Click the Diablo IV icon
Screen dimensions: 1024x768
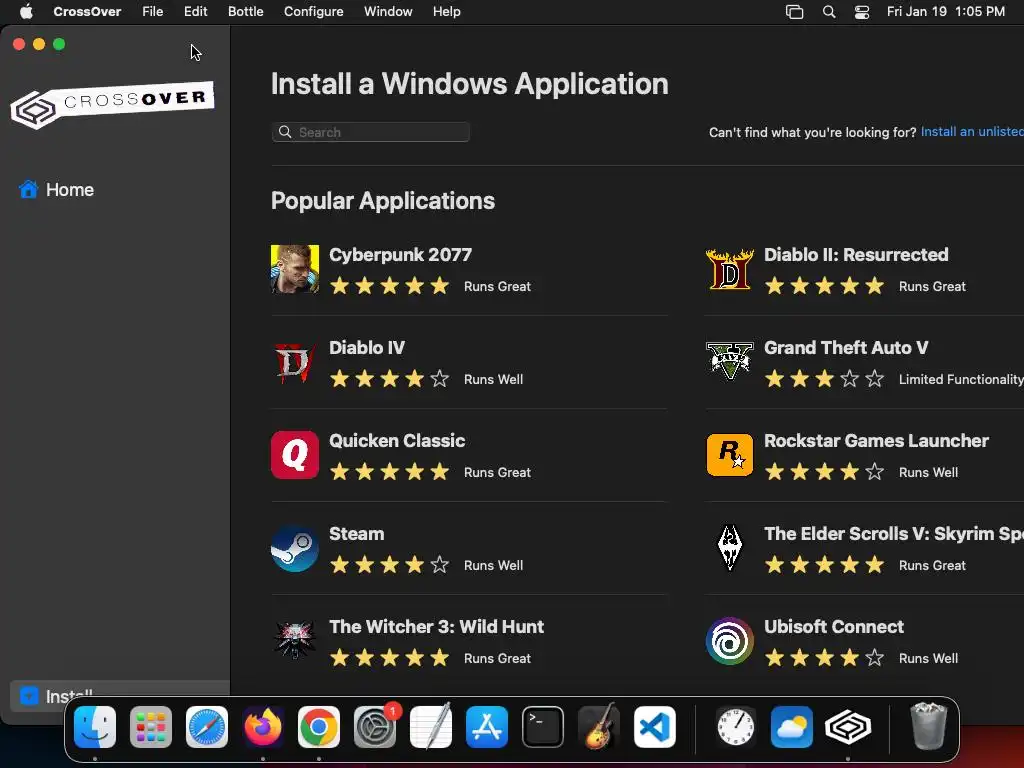point(295,362)
